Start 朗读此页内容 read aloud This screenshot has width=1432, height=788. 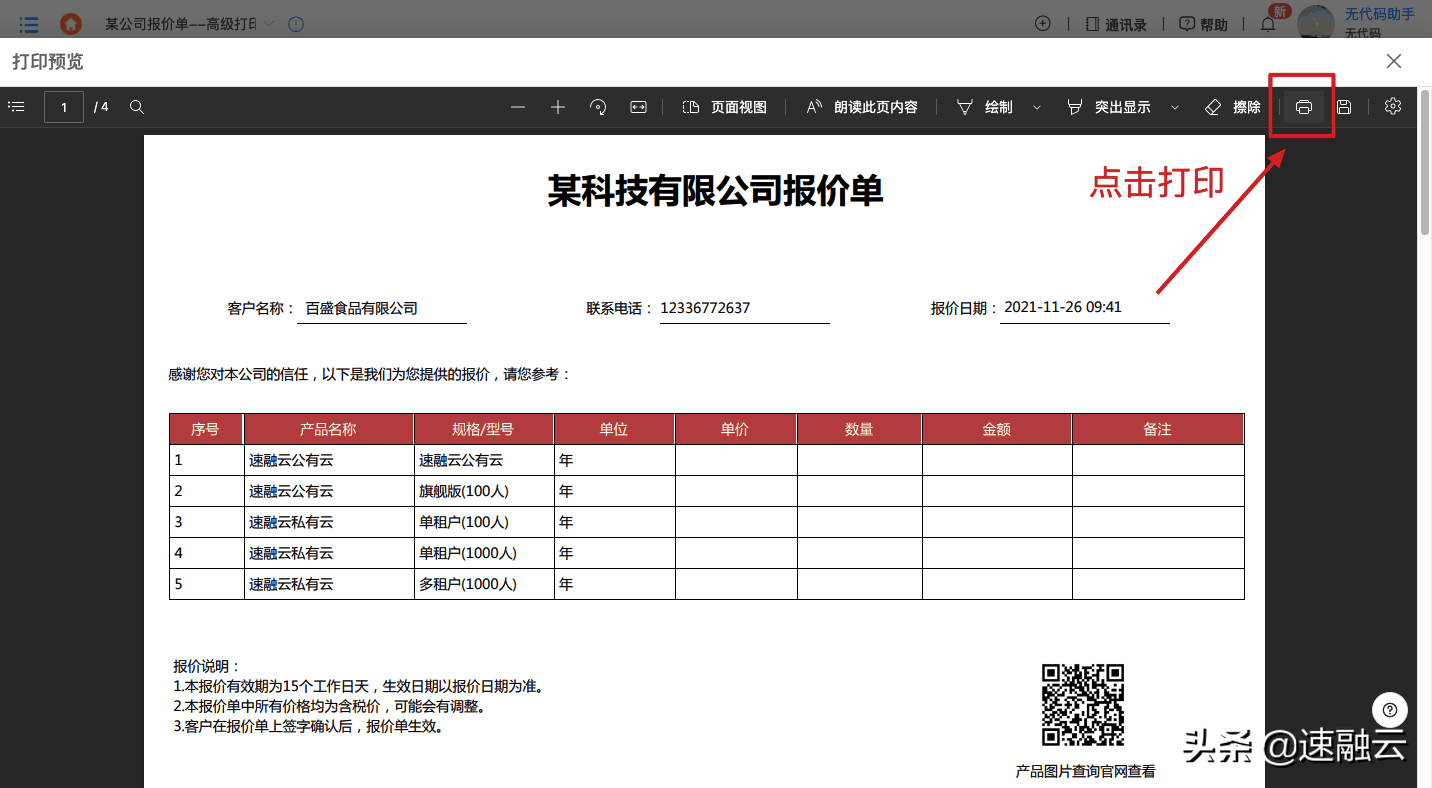point(862,107)
